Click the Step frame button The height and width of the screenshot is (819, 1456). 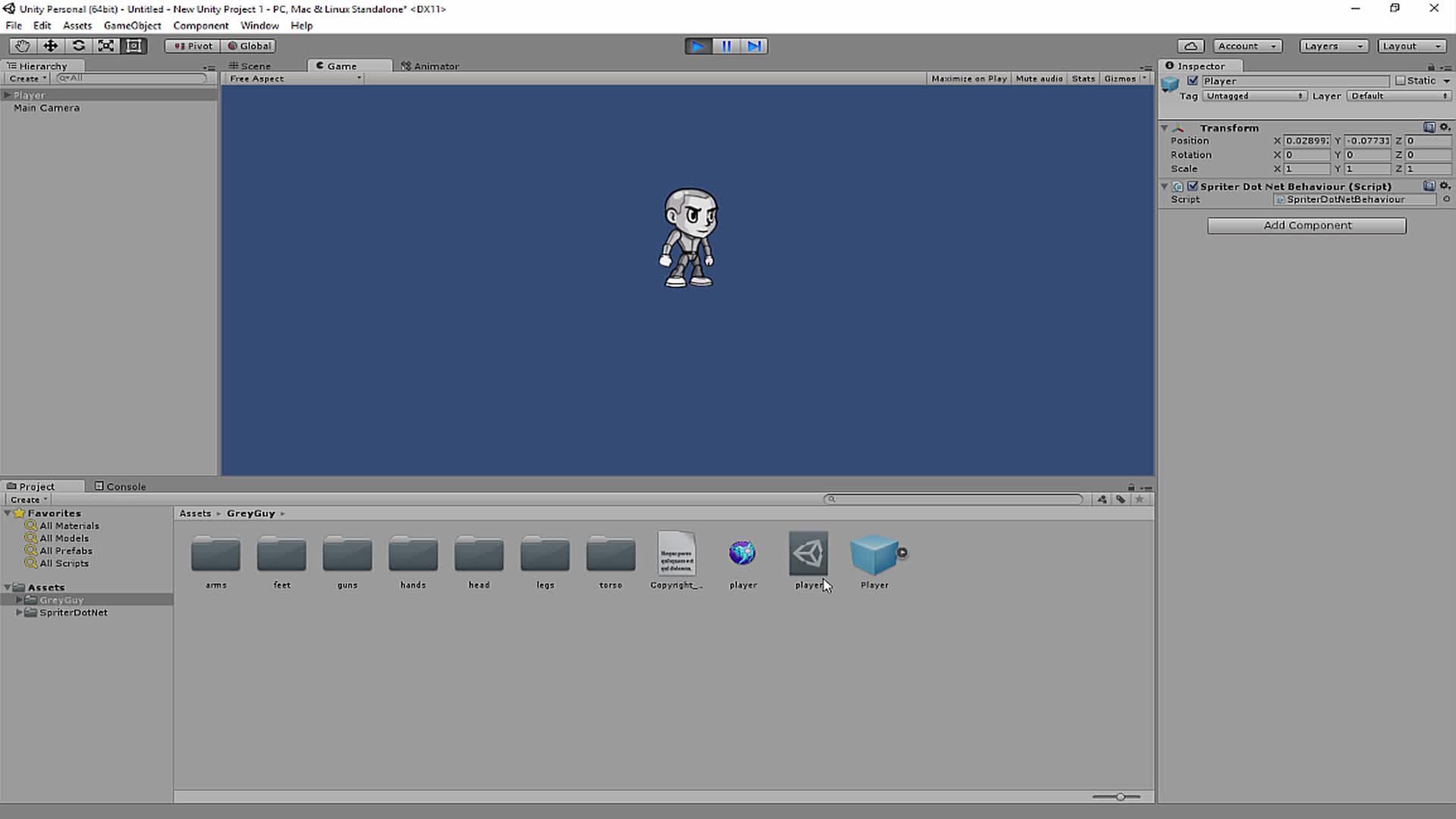(x=754, y=46)
